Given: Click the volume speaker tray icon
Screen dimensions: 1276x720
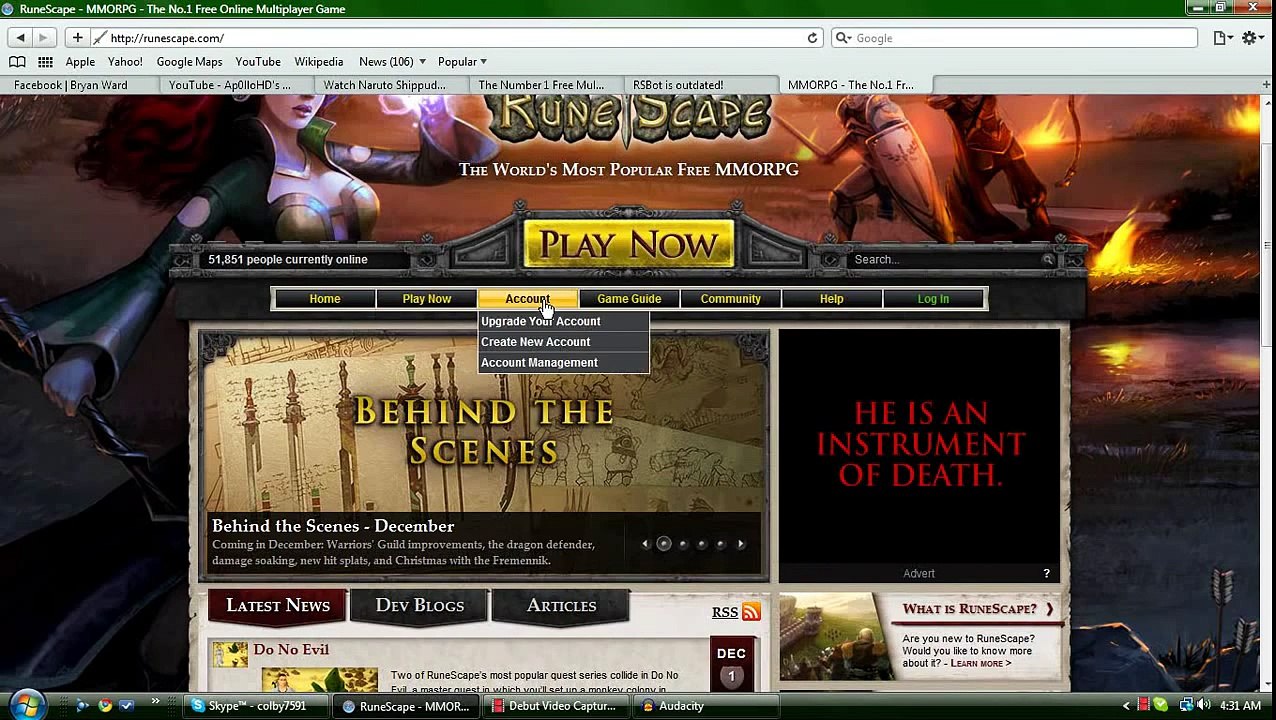Looking at the screenshot, I should tap(1204, 706).
